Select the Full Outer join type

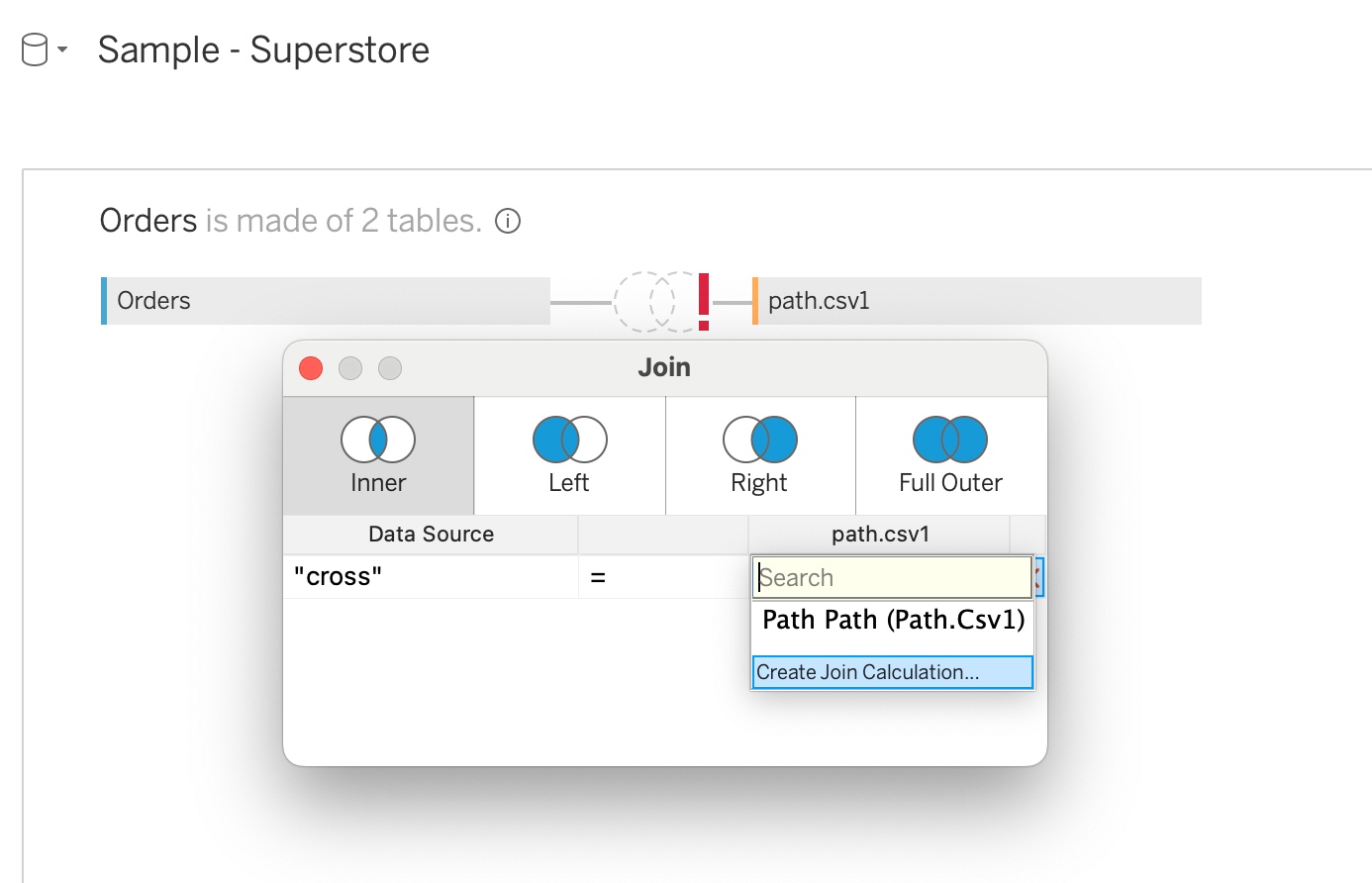click(x=950, y=456)
